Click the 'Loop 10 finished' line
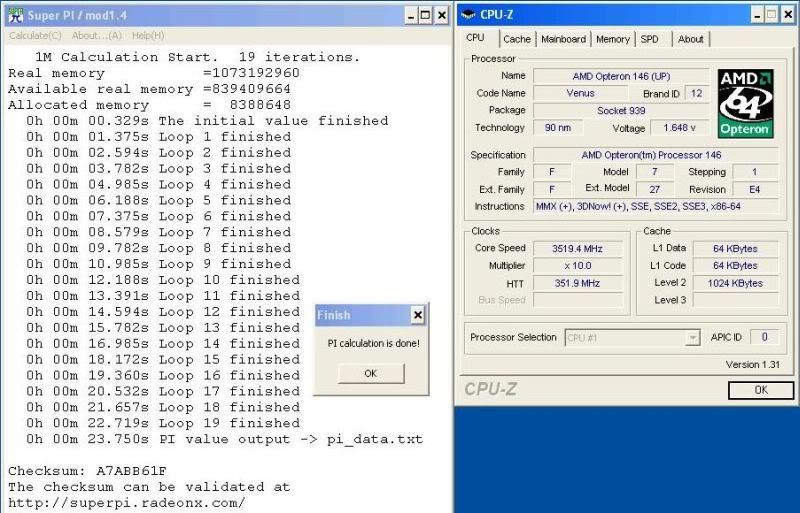The width and height of the screenshot is (800, 513). click(163, 280)
